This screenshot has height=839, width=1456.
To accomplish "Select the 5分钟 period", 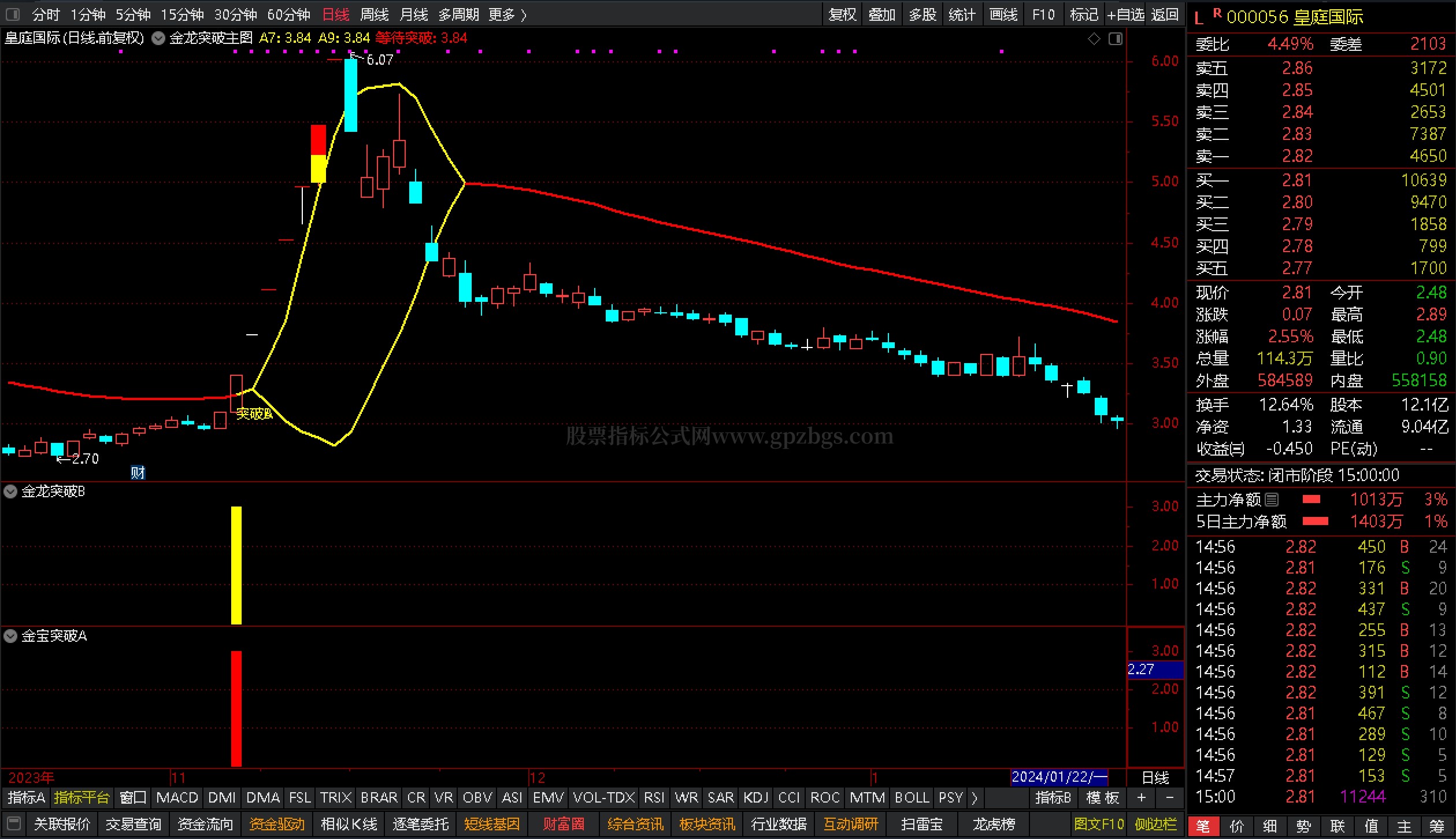I will 133,14.
